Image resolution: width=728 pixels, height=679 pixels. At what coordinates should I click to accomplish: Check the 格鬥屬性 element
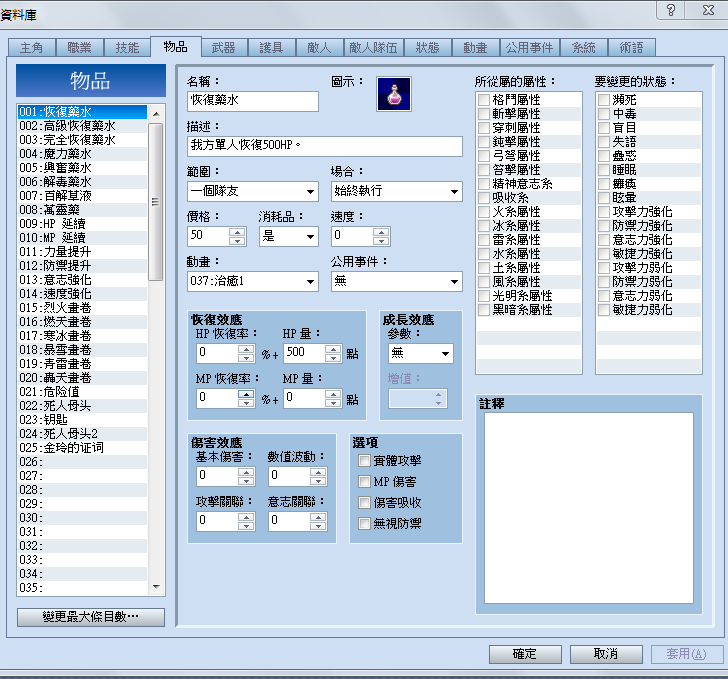484,100
